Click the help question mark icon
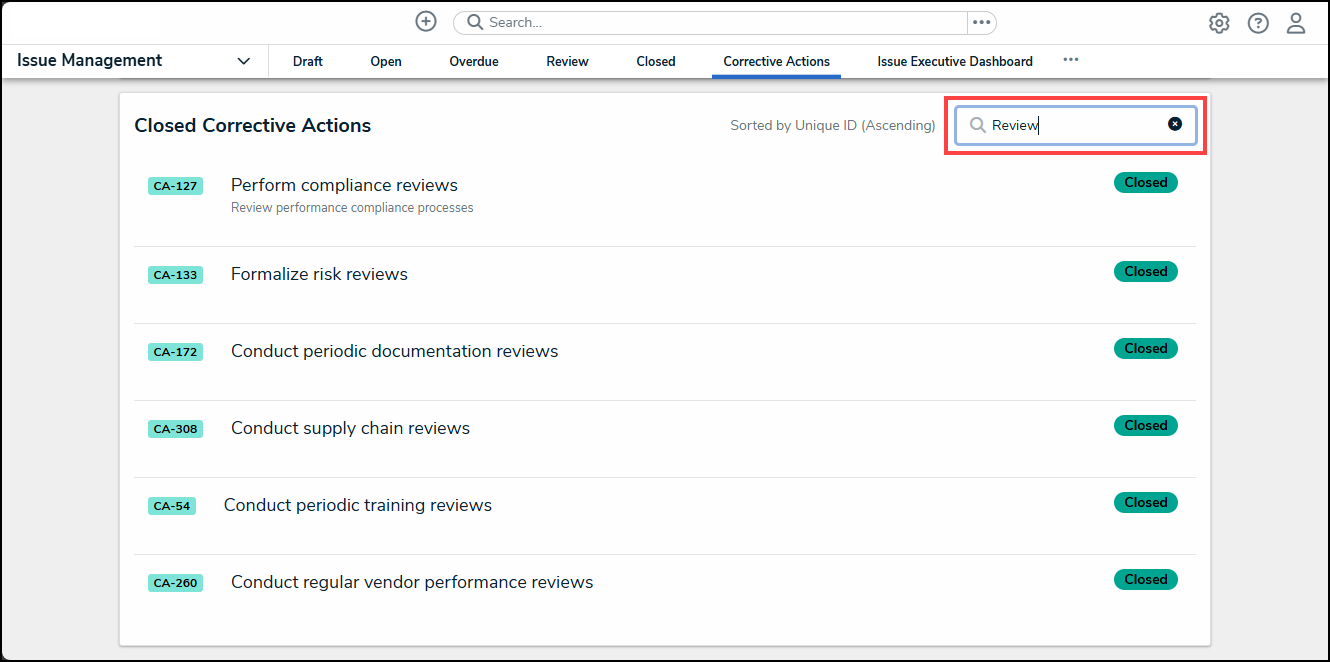This screenshot has height=662, width=1330. [x=1258, y=23]
